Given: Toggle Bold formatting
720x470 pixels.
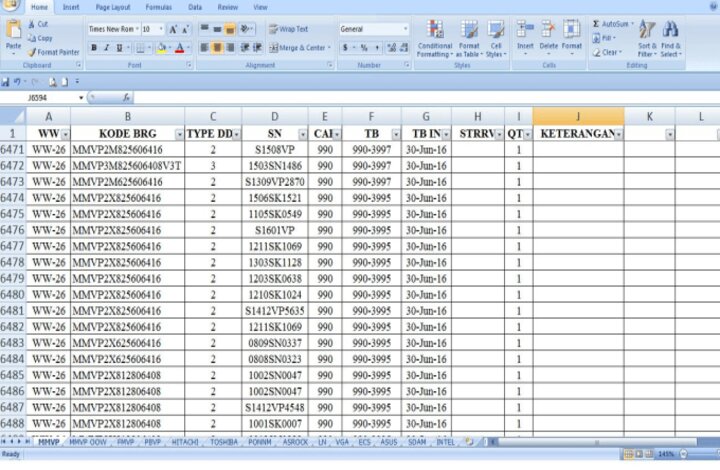Looking at the screenshot, I should coord(94,47).
